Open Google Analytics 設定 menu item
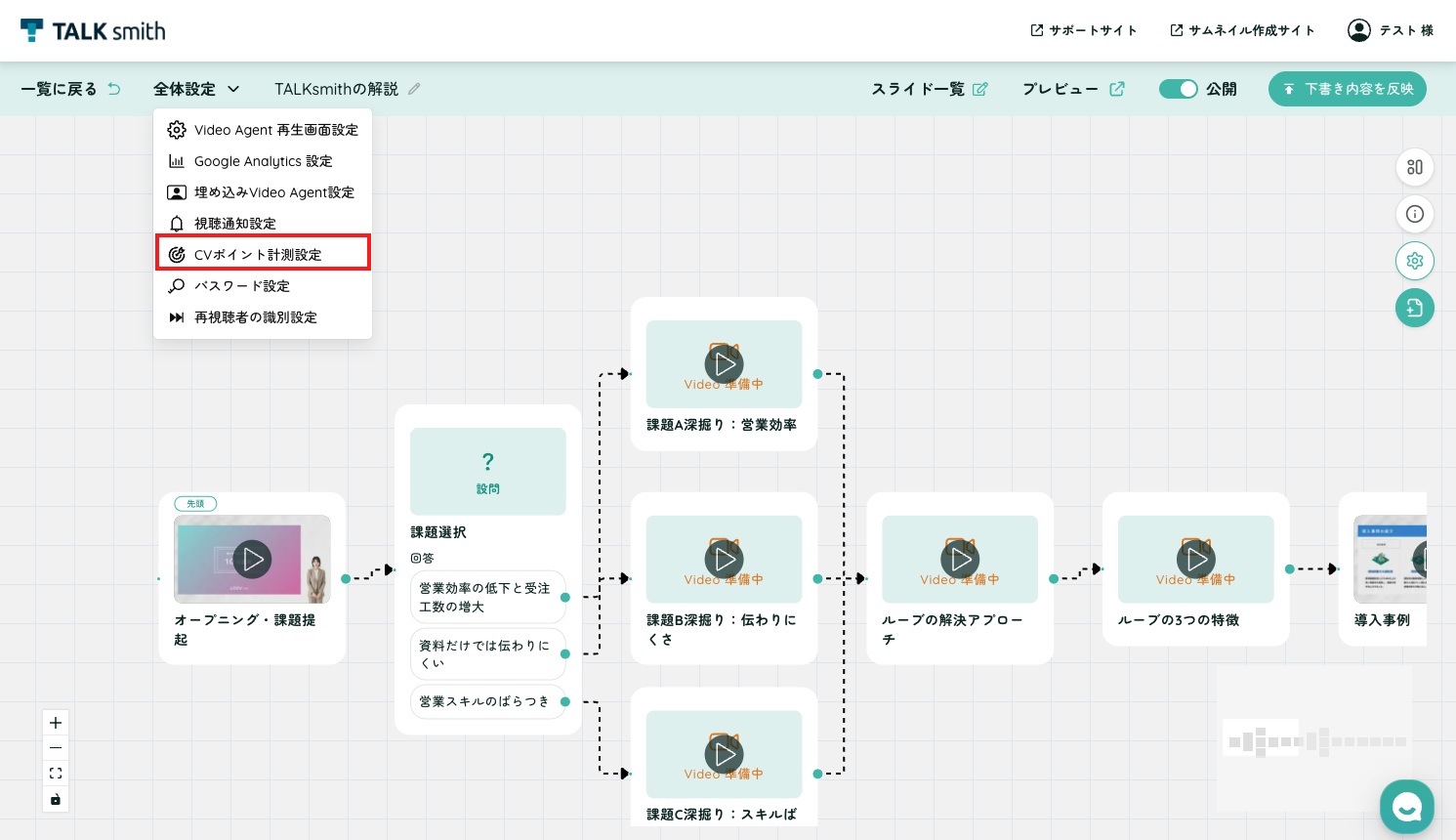This screenshot has width=1456, height=840. 263,161
